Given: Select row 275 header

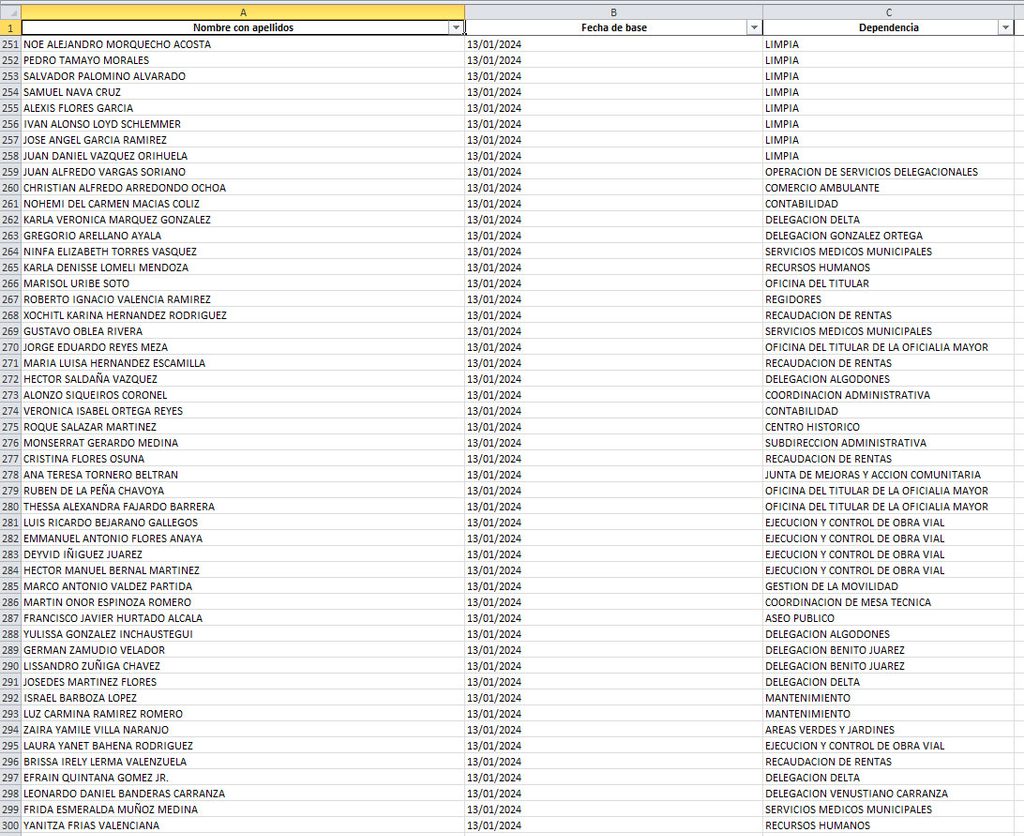Looking at the screenshot, I should (10, 427).
